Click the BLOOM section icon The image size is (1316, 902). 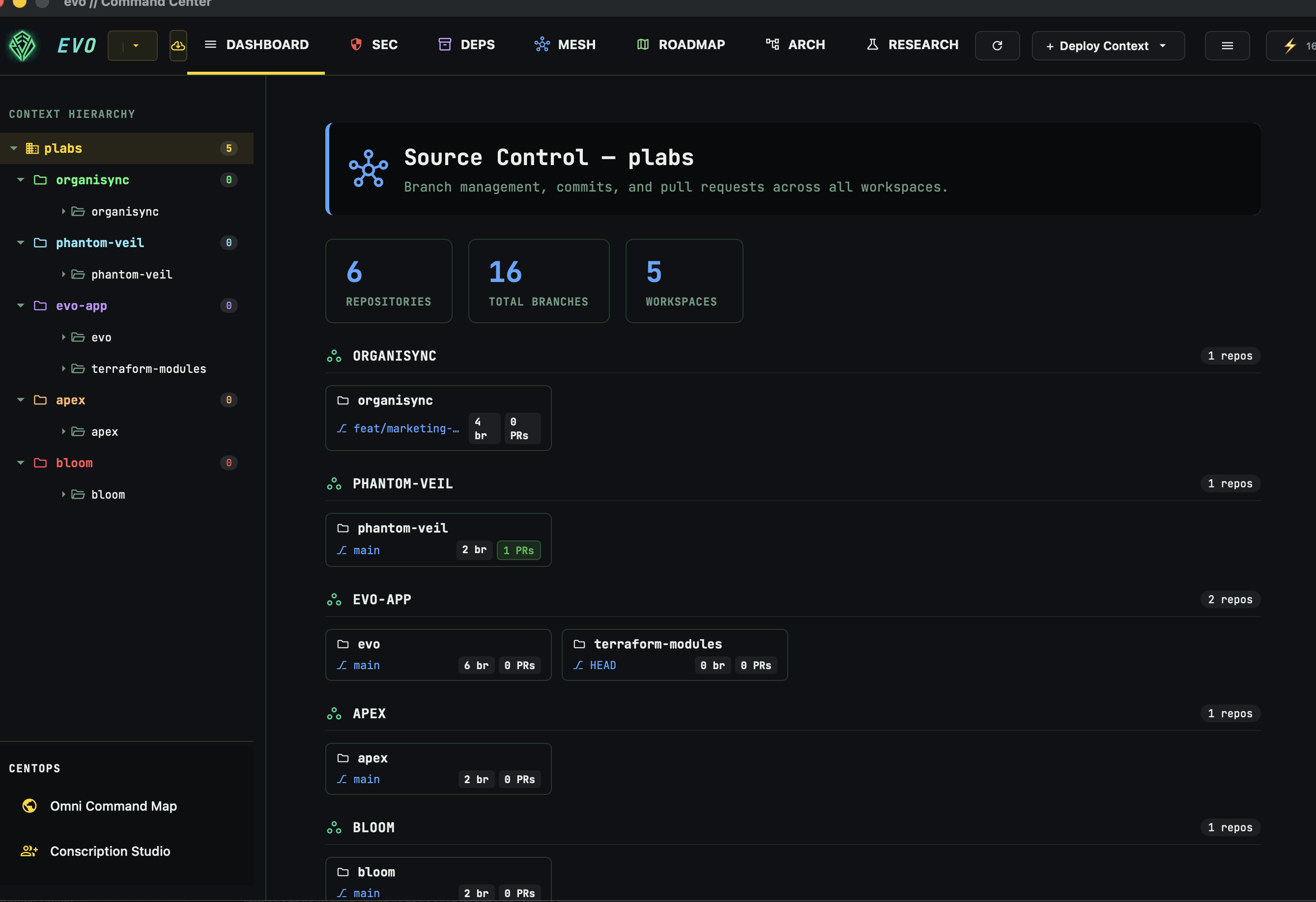click(x=334, y=827)
